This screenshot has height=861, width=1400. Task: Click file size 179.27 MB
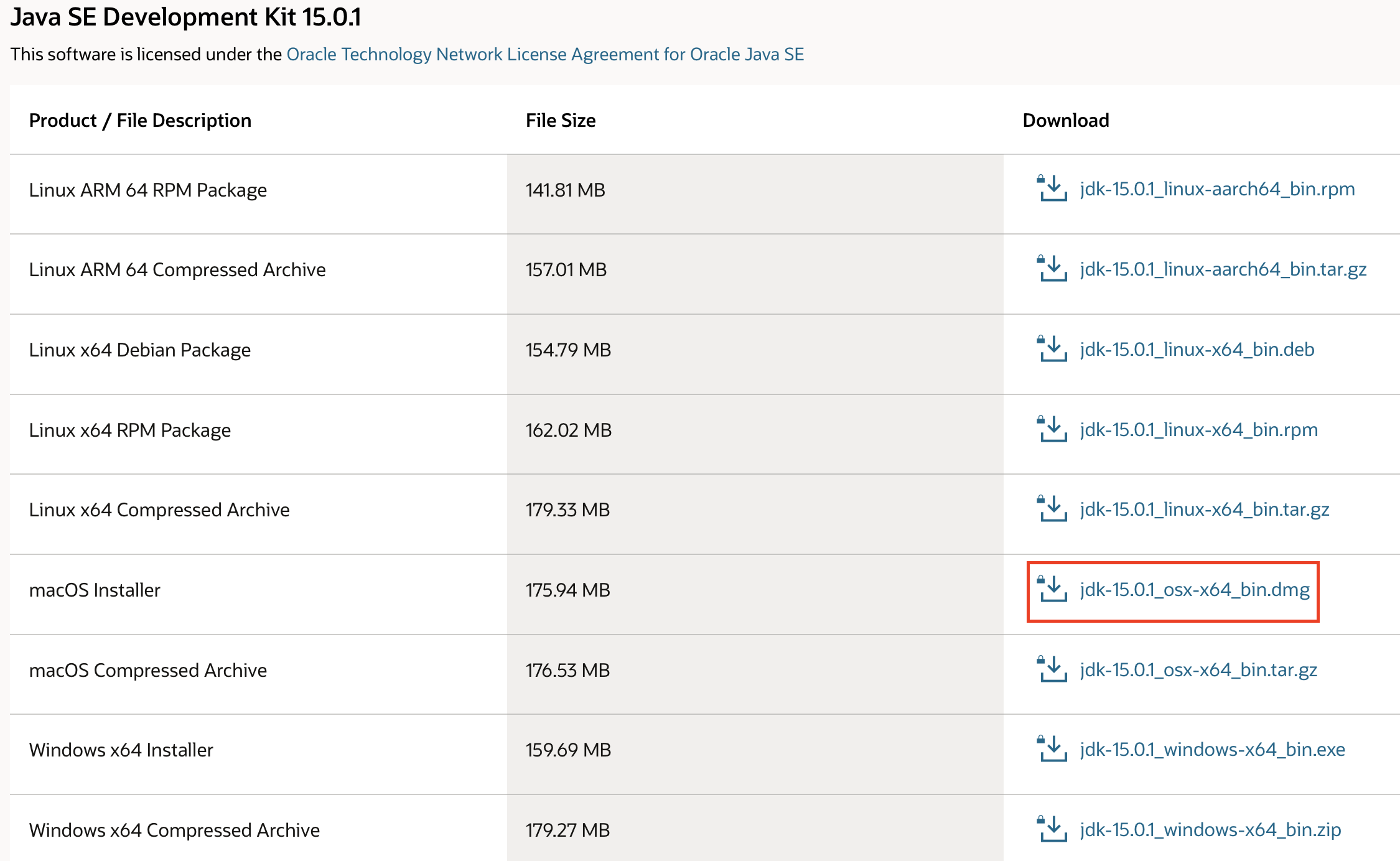pos(568,830)
